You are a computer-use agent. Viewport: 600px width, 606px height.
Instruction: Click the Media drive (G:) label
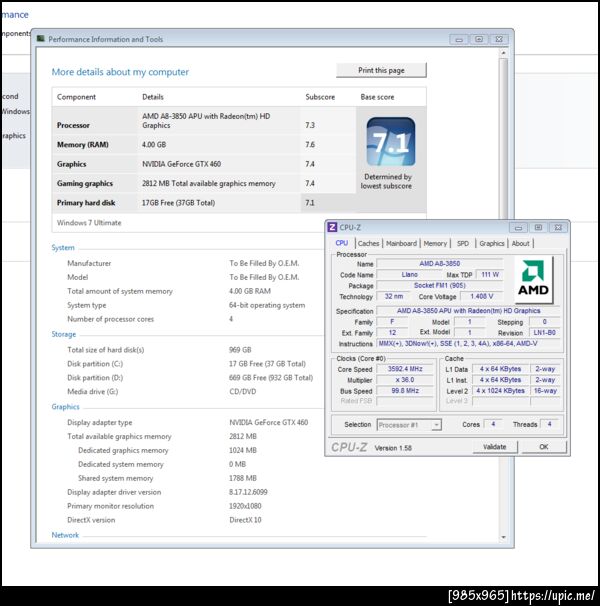[92, 392]
